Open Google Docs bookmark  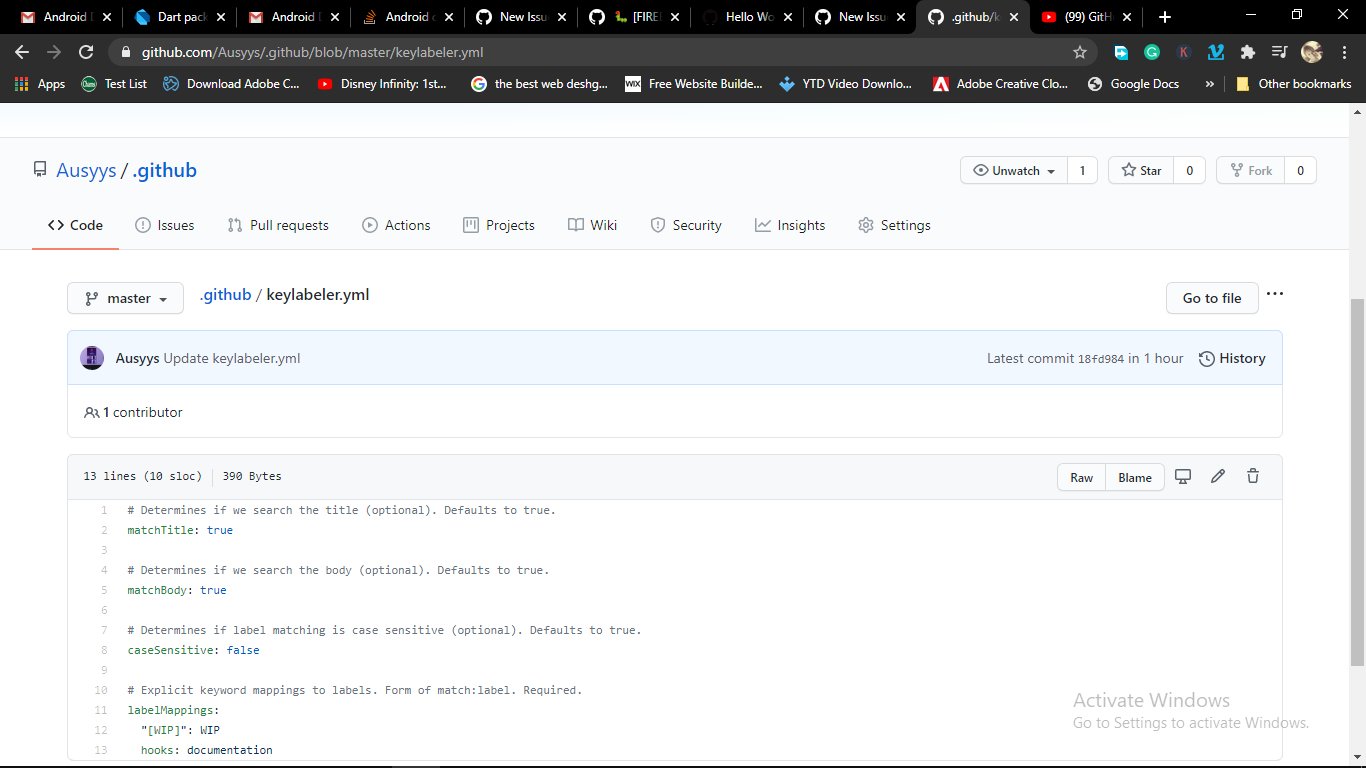click(x=1133, y=84)
